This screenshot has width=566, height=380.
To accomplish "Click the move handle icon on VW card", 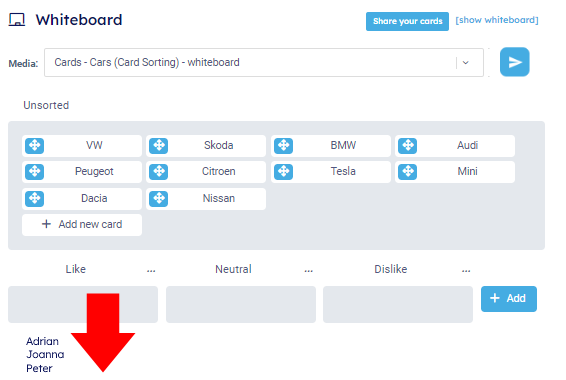I will 35,146.
